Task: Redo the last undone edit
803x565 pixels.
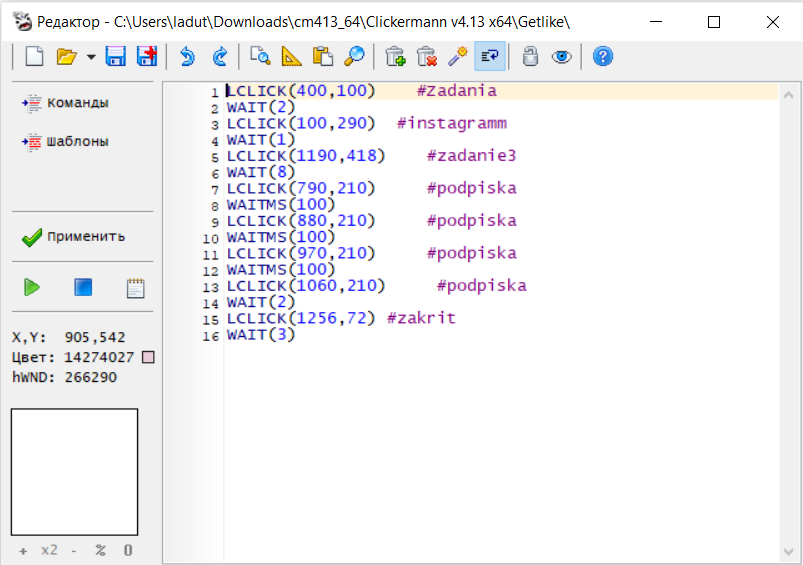Action: tap(220, 56)
